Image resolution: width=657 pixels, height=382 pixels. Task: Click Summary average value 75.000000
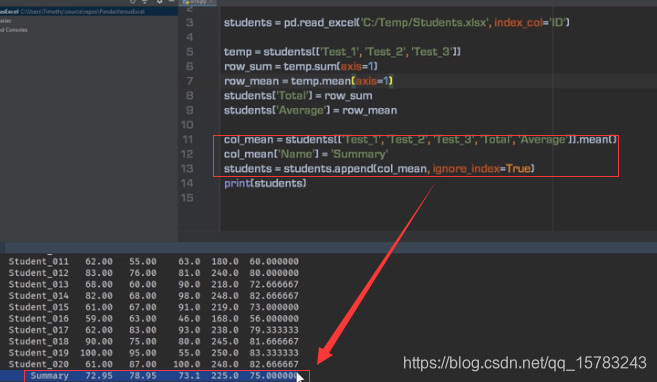[x=274, y=376]
